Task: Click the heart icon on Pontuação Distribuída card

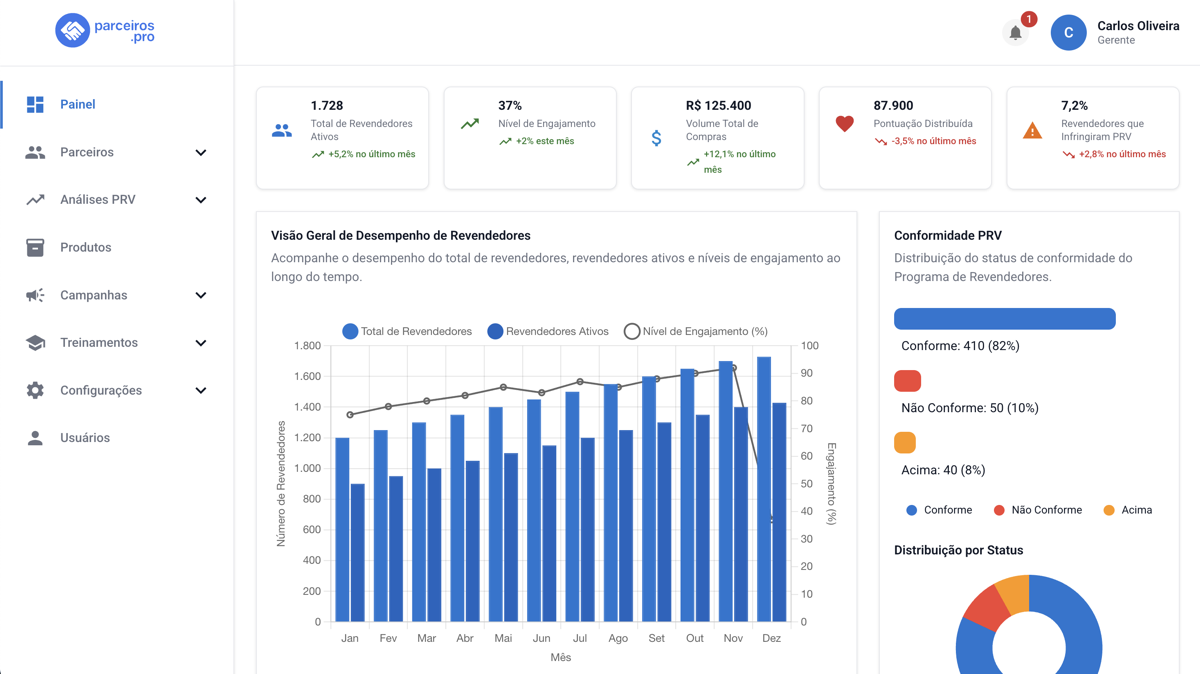Action: pos(845,124)
